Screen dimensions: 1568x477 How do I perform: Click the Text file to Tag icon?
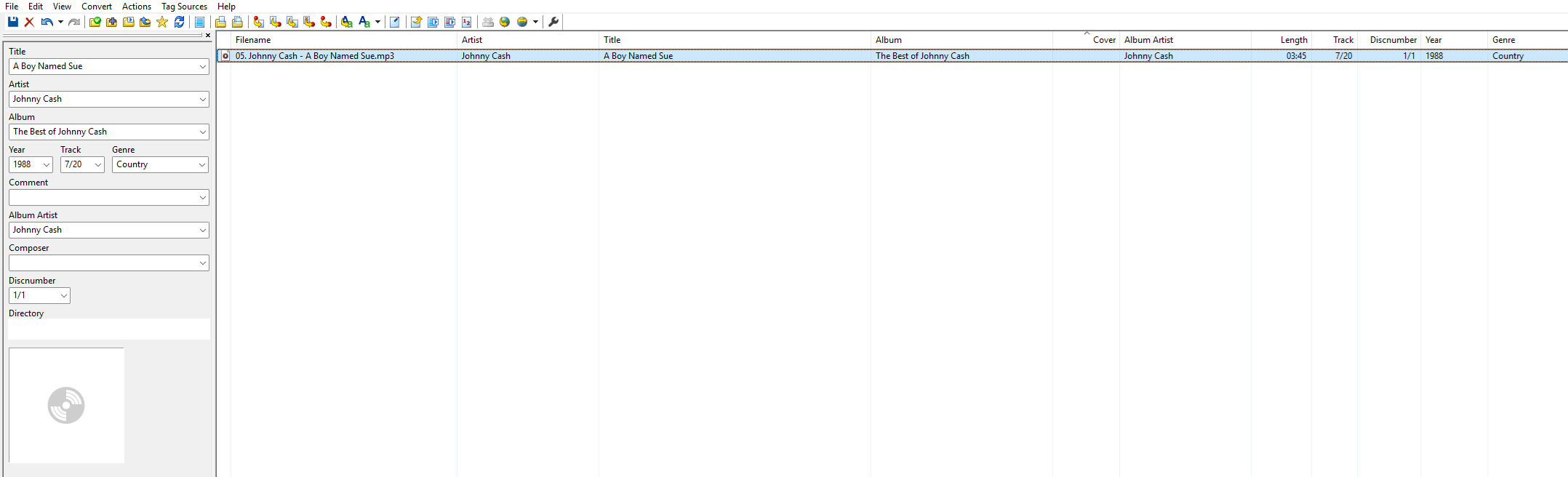(309, 22)
